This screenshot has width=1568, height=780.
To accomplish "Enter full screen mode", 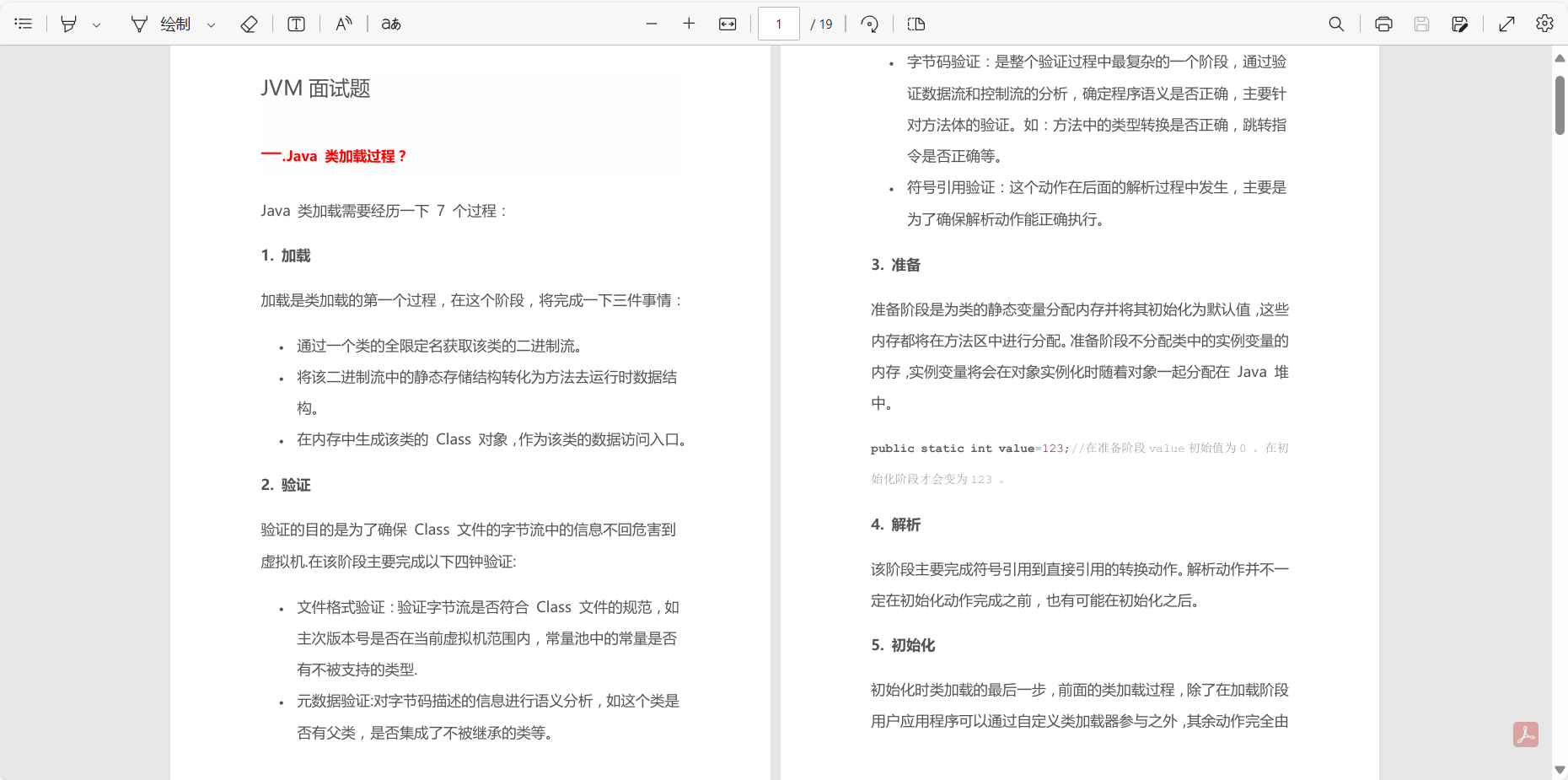I will [1507, 24].
